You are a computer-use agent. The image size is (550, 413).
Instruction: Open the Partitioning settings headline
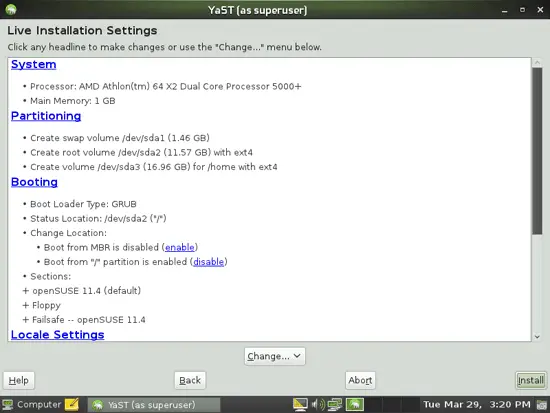46,116
